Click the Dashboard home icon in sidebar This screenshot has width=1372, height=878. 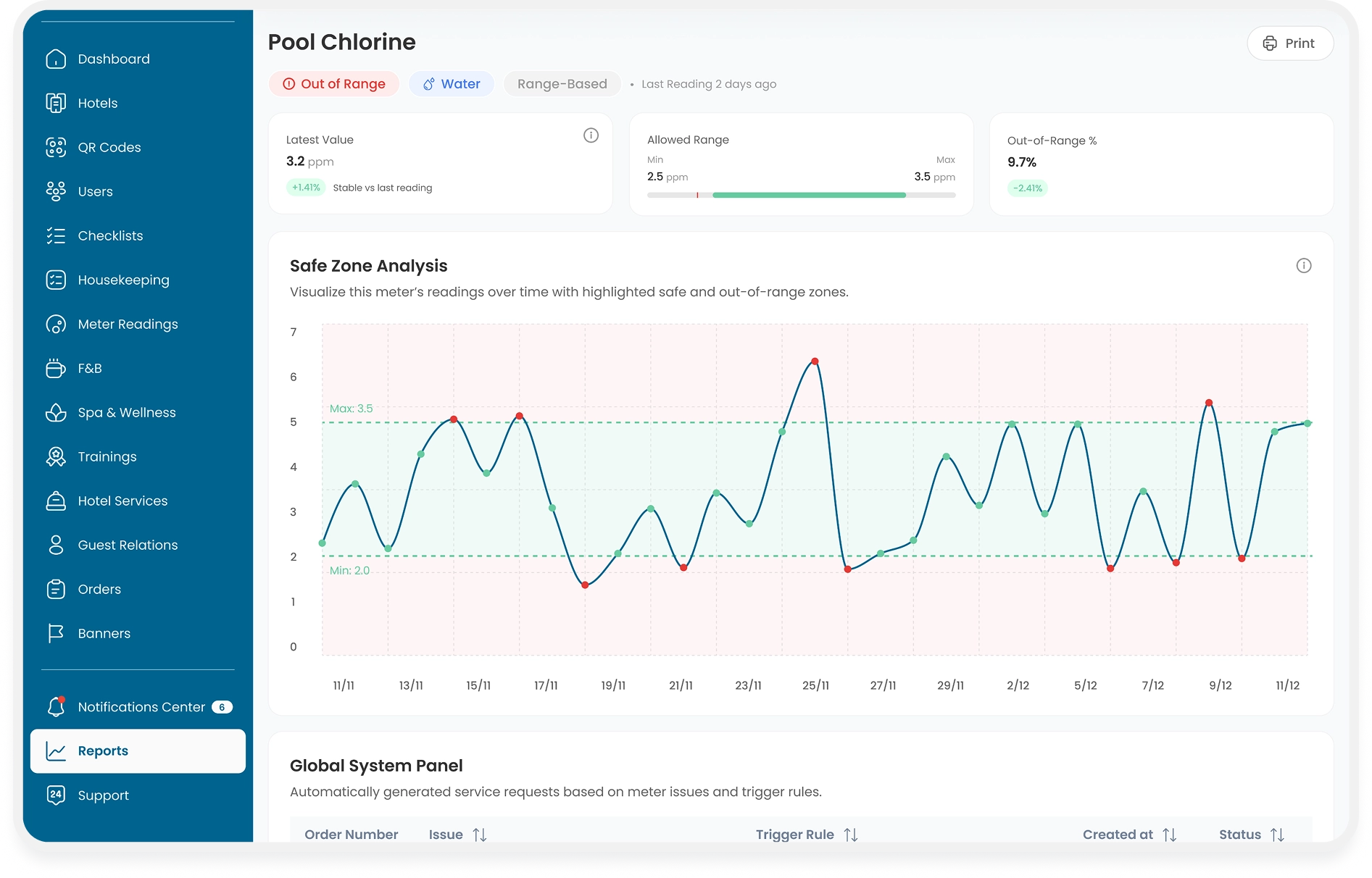pyautogui.click(x=56, y=59)
